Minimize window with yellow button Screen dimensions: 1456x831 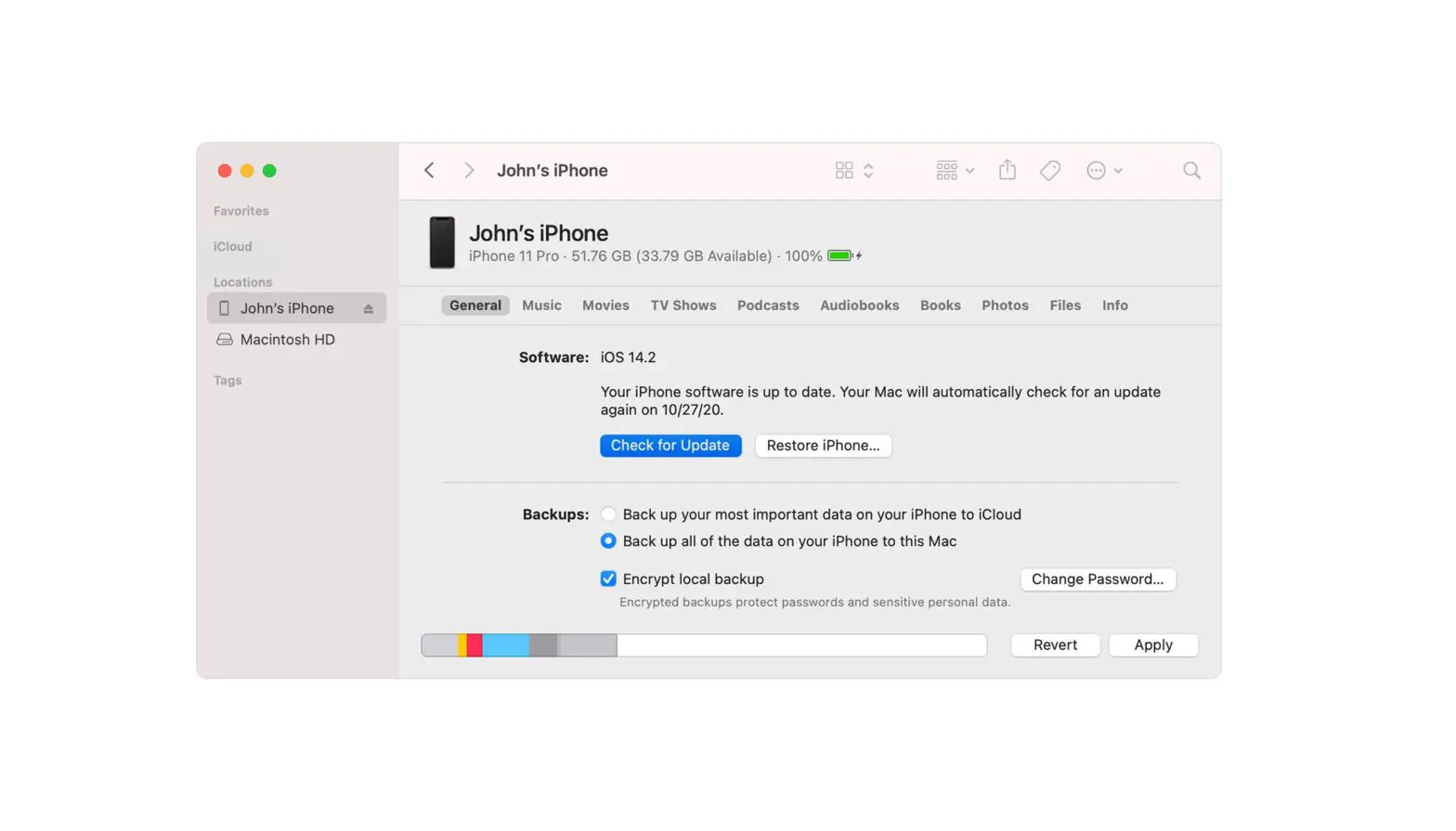(x=247, y=171)
